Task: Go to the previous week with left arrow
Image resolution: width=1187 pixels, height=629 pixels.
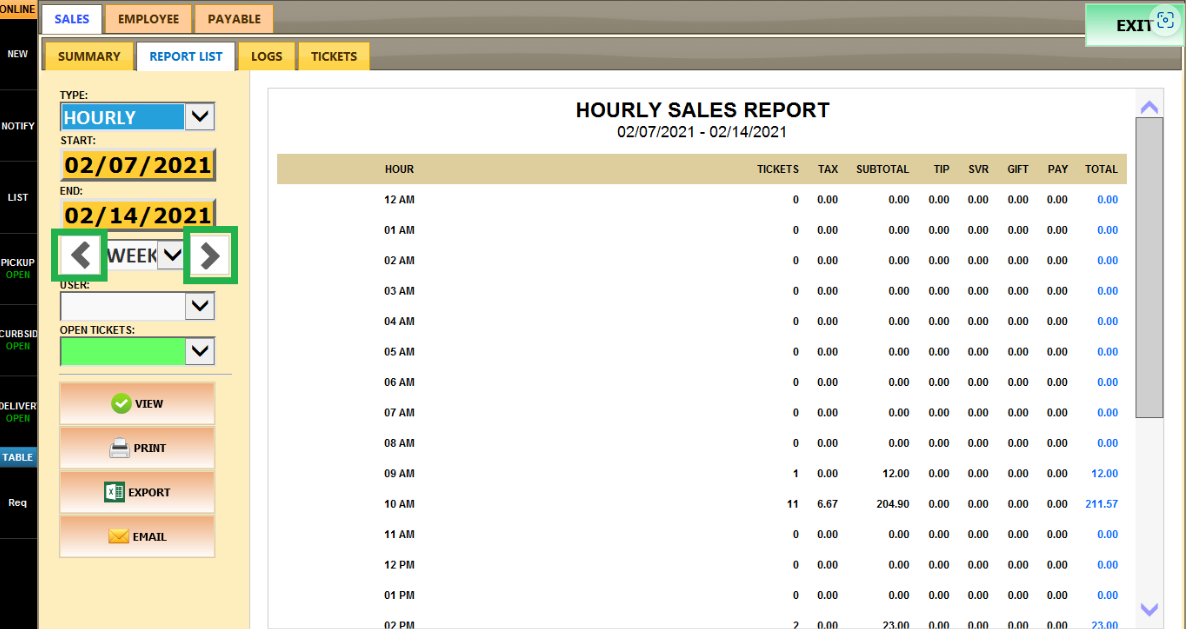Action: click(79, 256)
